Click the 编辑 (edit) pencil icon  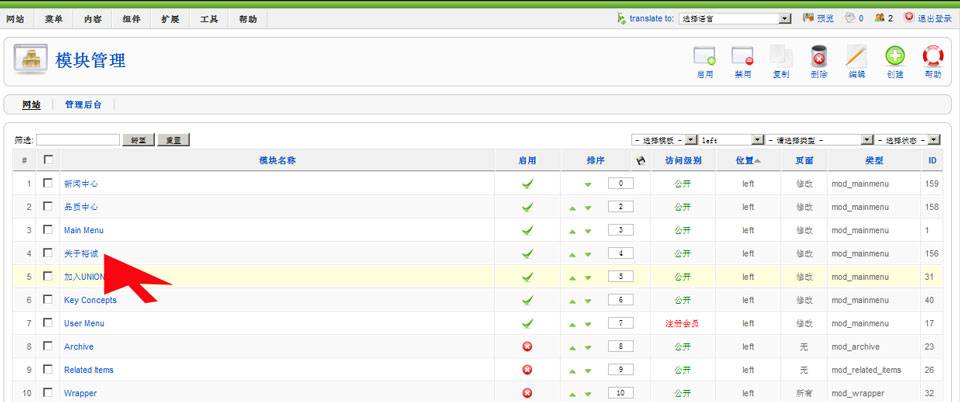point(857,56)
